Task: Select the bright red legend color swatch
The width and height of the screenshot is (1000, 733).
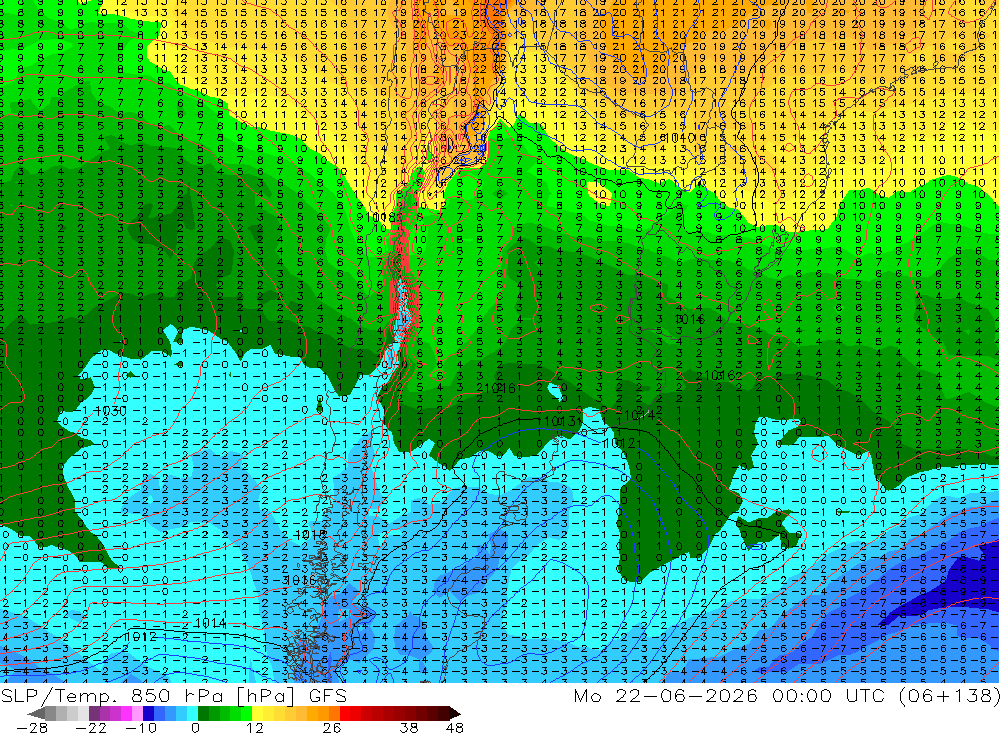Action: point(345,713)
